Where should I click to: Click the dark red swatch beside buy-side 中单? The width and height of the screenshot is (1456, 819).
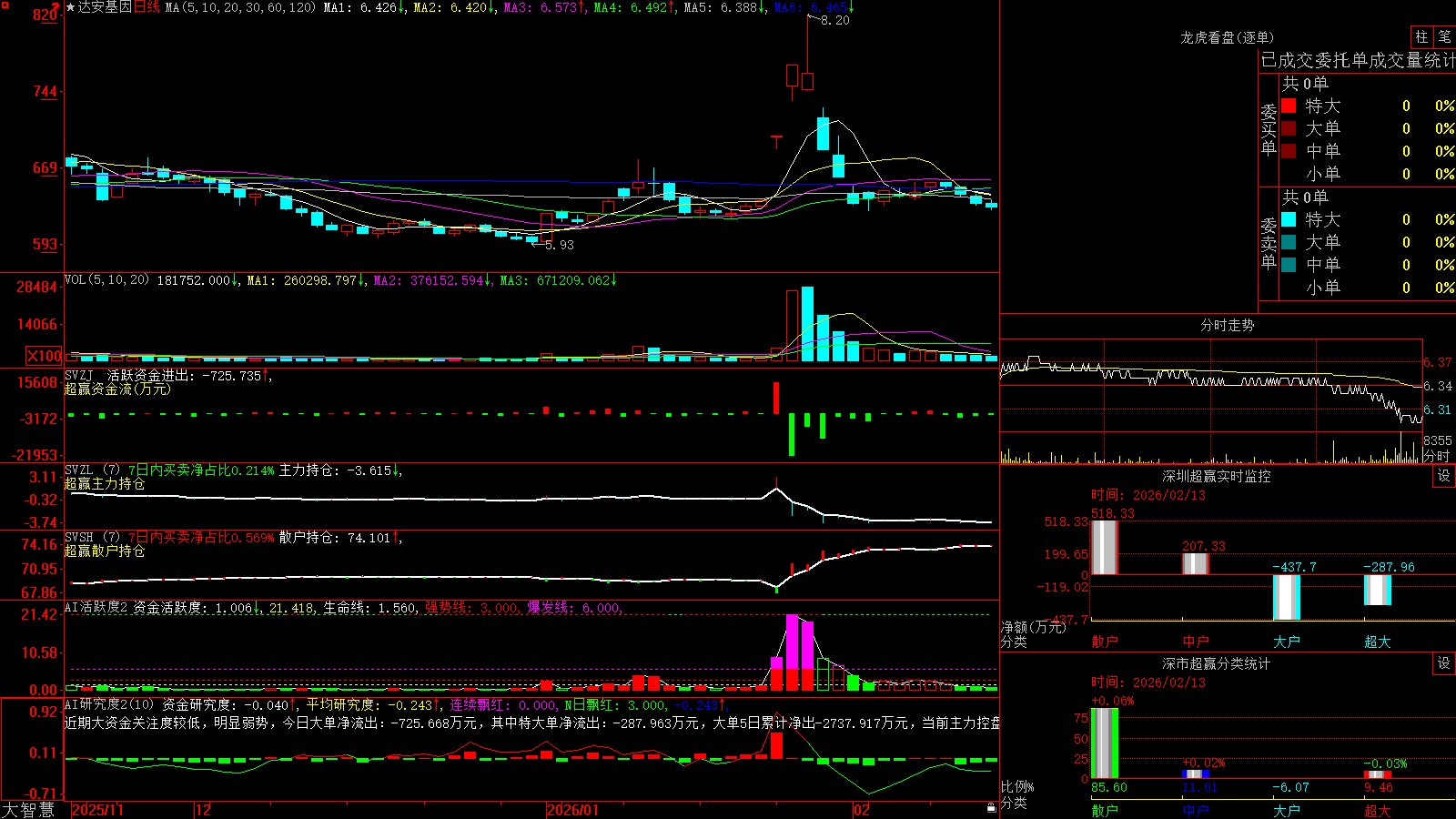coord(1289,151)
